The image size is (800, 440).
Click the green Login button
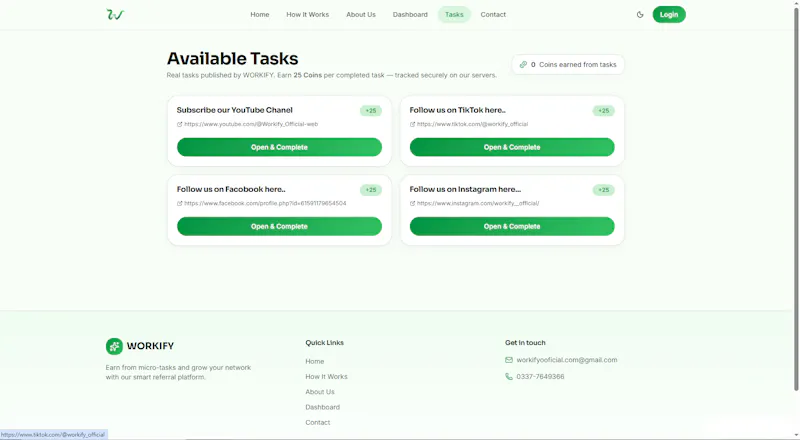[669, 14]
